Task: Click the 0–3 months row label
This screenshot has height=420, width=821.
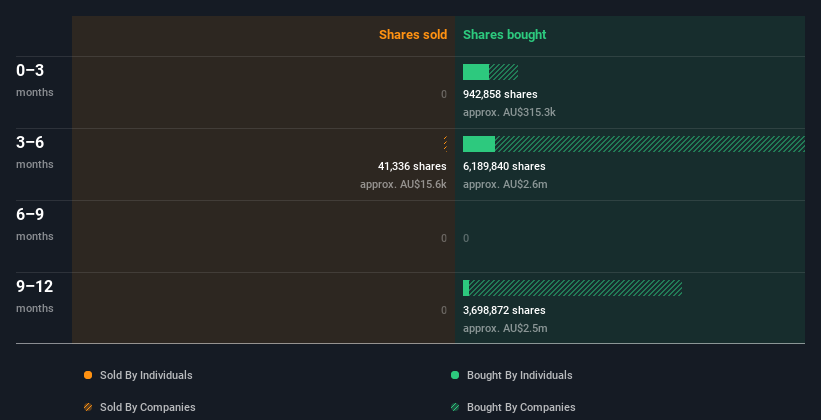Action: (x=35, y=80)
